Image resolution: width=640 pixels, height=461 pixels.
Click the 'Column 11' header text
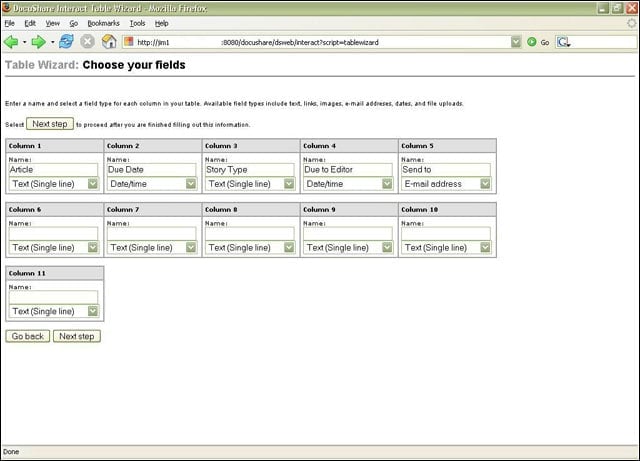tap(27, 273)
